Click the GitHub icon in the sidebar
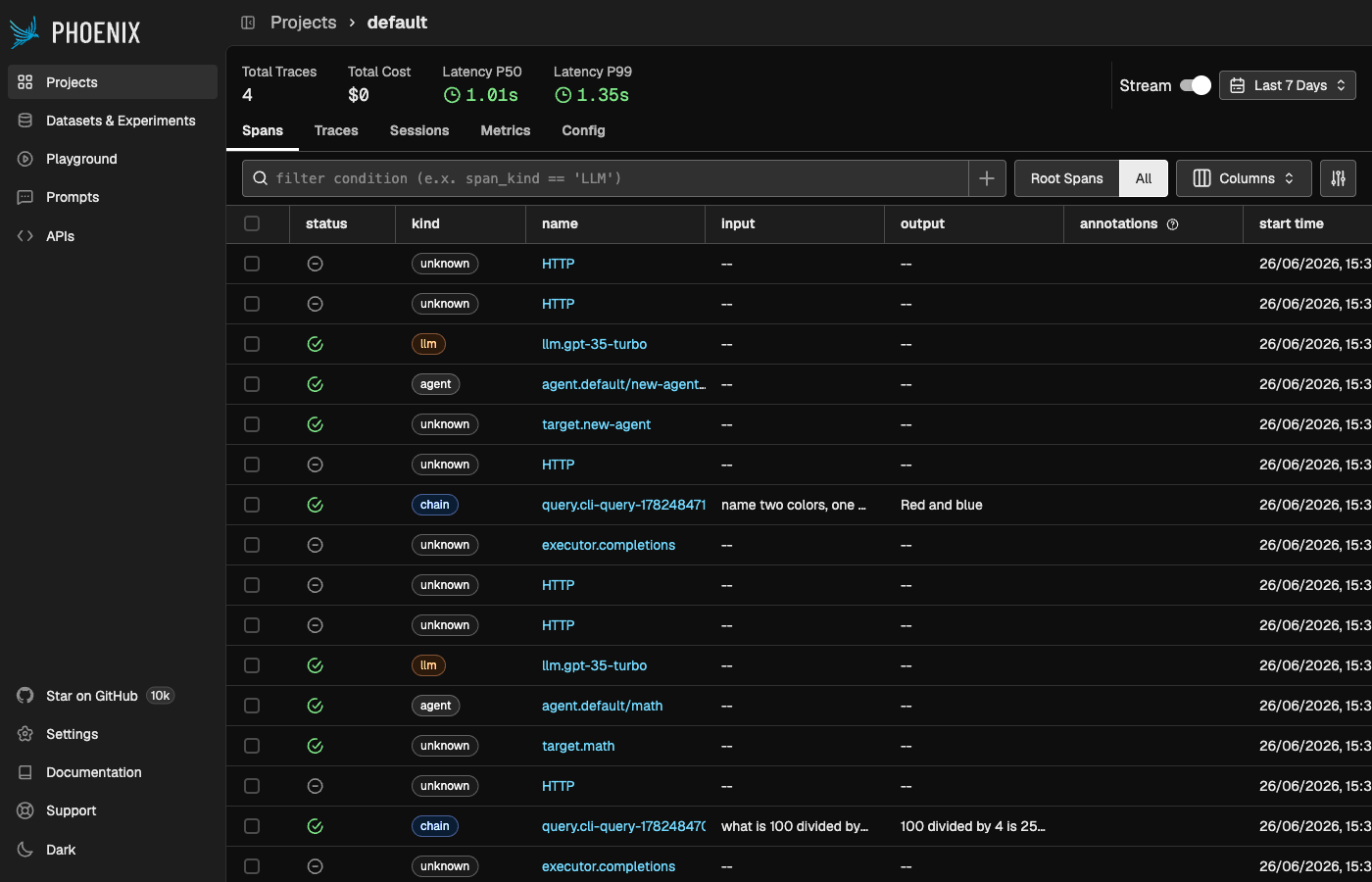The height and width of the screenshot is (882, 1372). (x=25, y=696)
